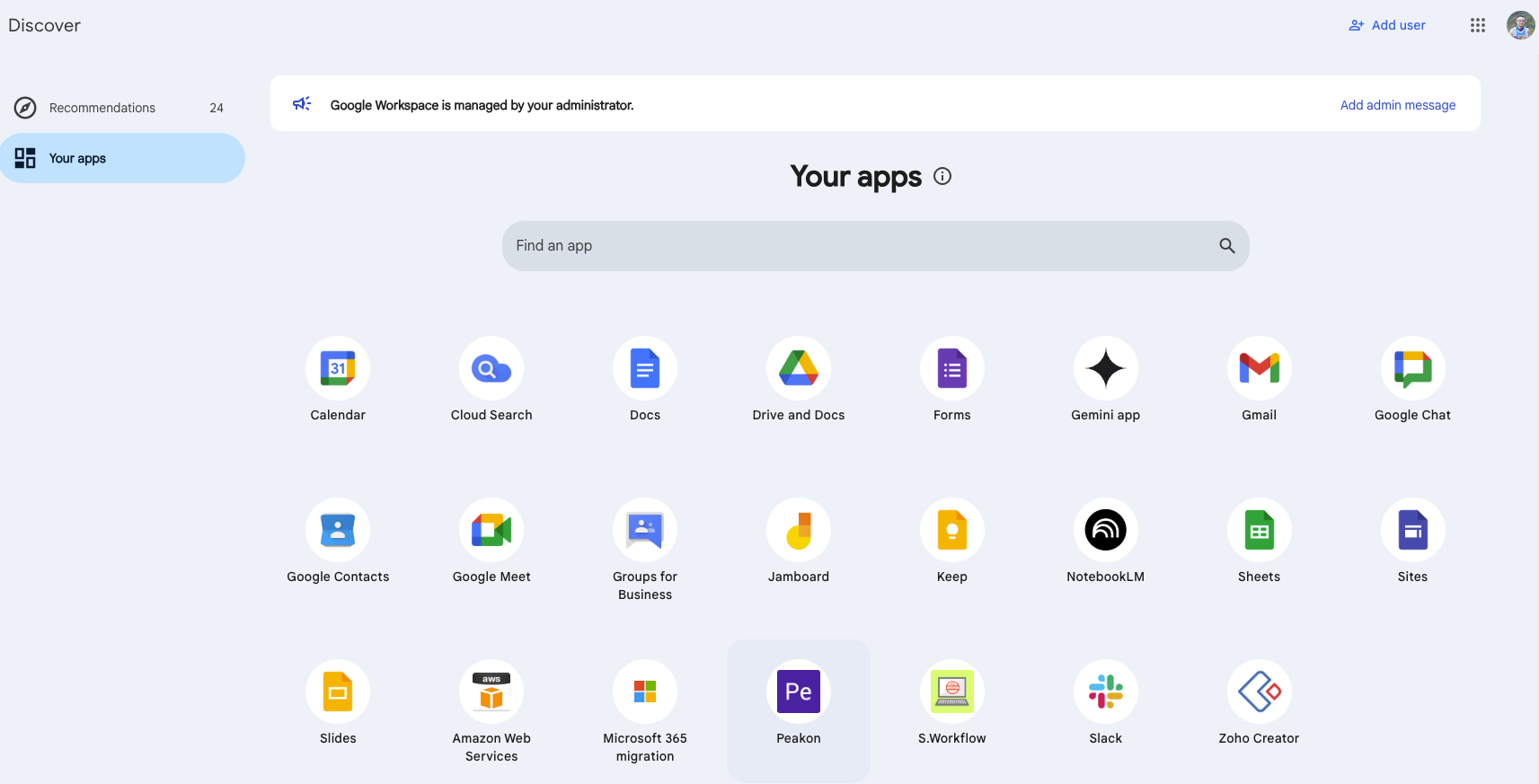Open the Microsoft 365 migration icon
The width and height of the screenshot is (1539, 784).
coord(645,692)
